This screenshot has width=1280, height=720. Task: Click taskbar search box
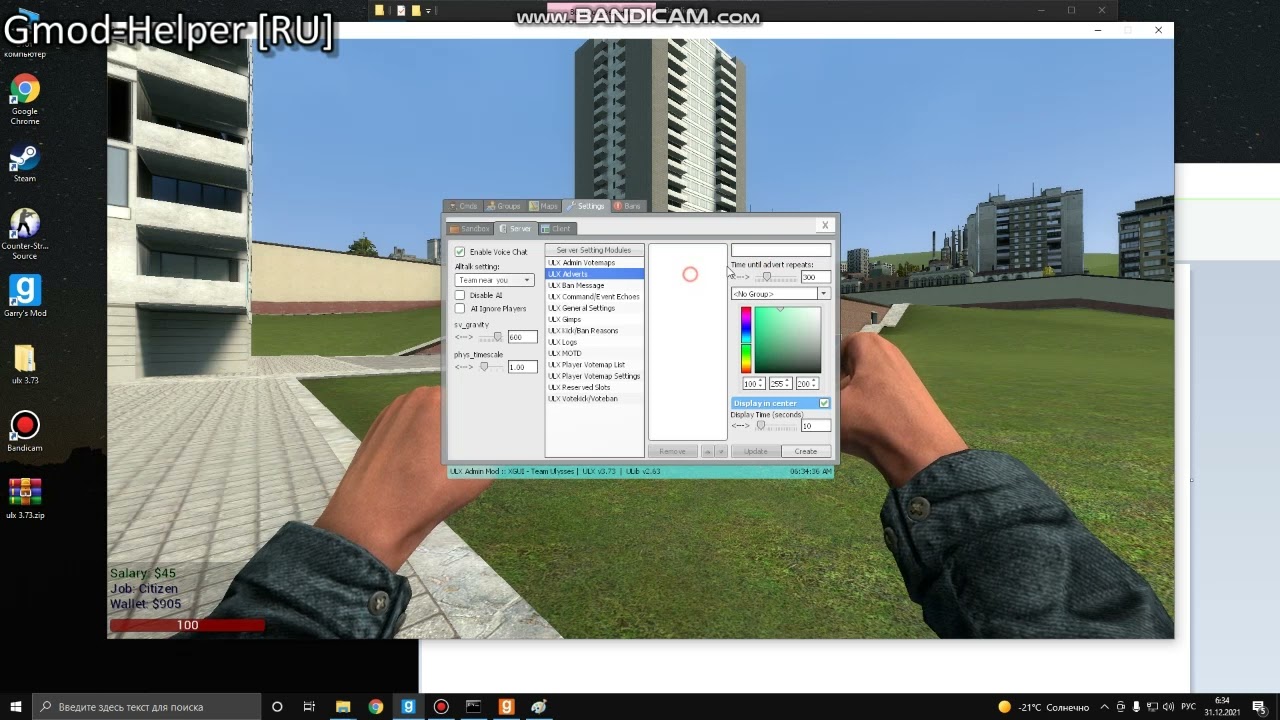[x=147, y=706]
